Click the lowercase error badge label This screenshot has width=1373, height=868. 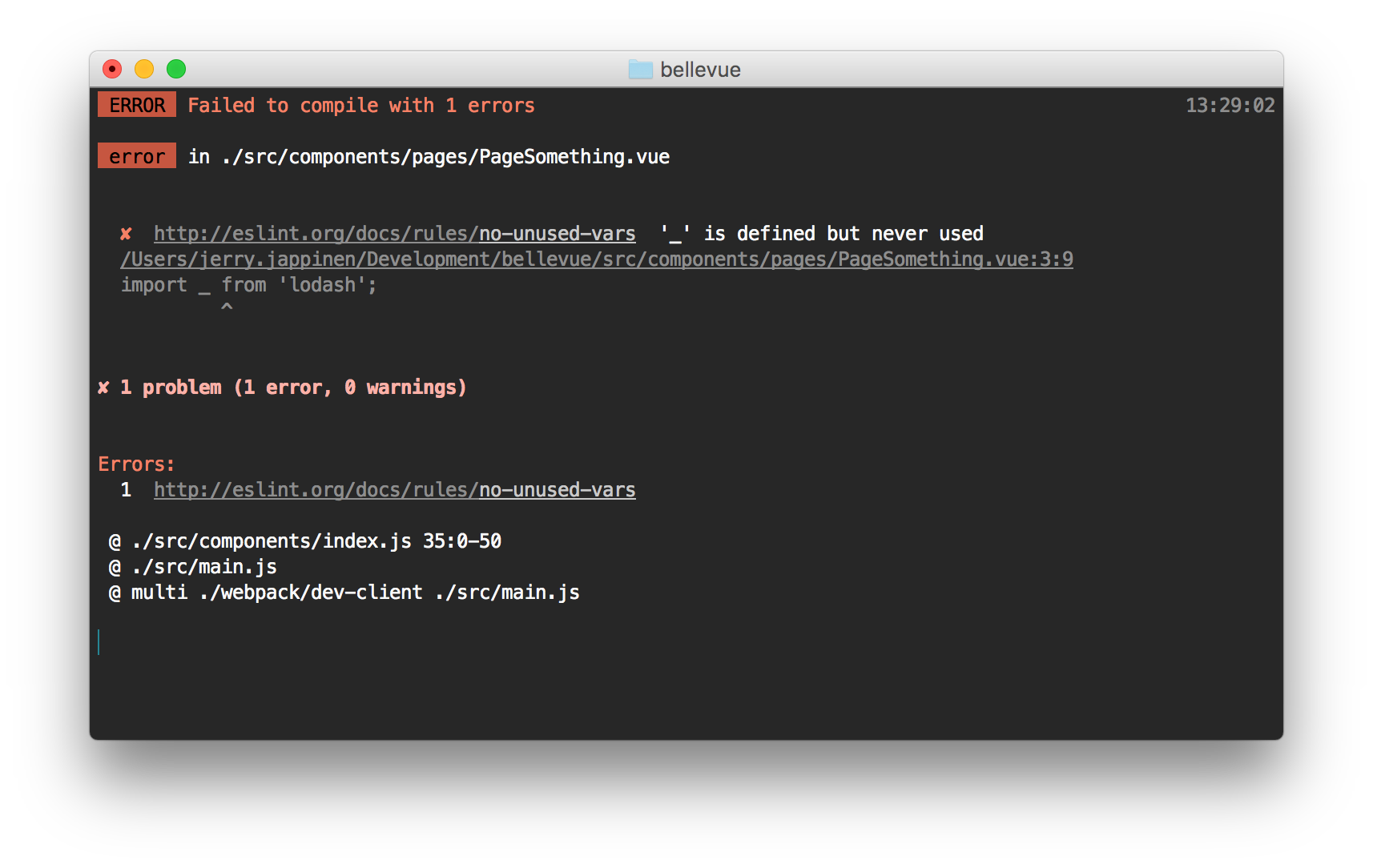[137, 156]
